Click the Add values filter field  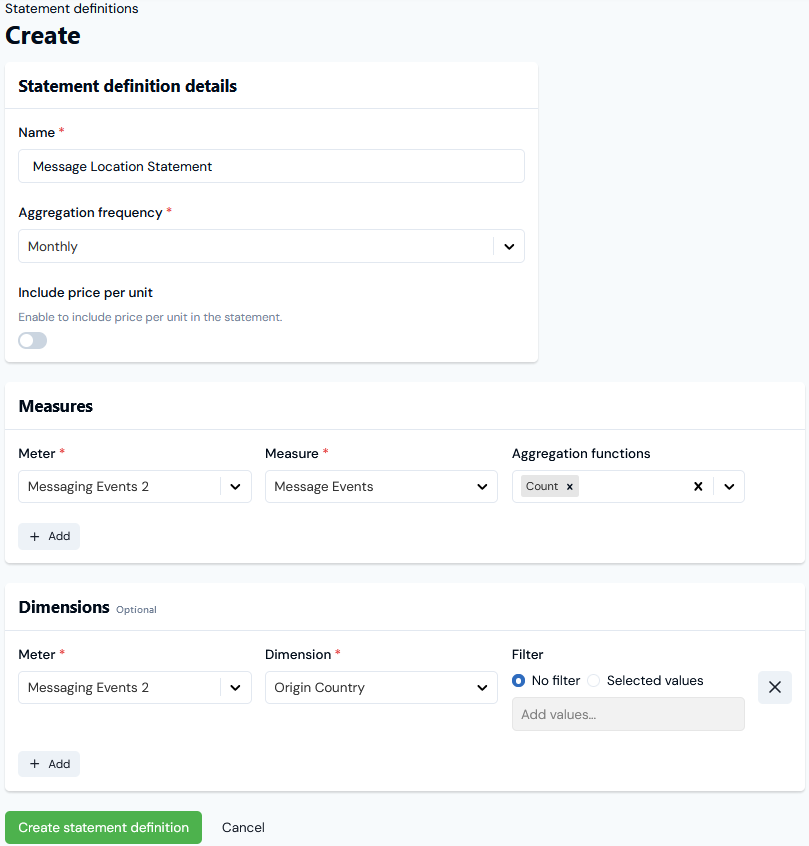click(x=628, y=714)
